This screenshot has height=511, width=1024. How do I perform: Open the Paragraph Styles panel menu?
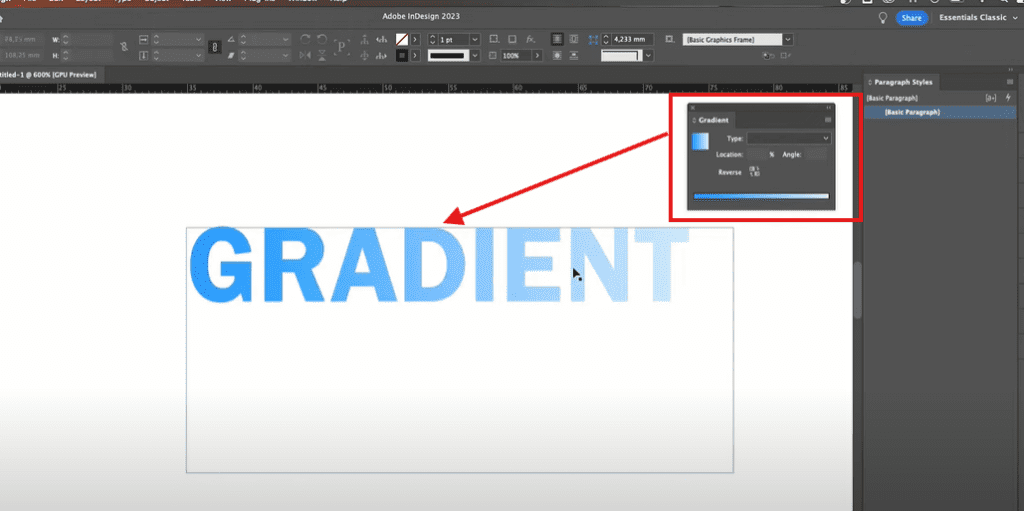1010,82
